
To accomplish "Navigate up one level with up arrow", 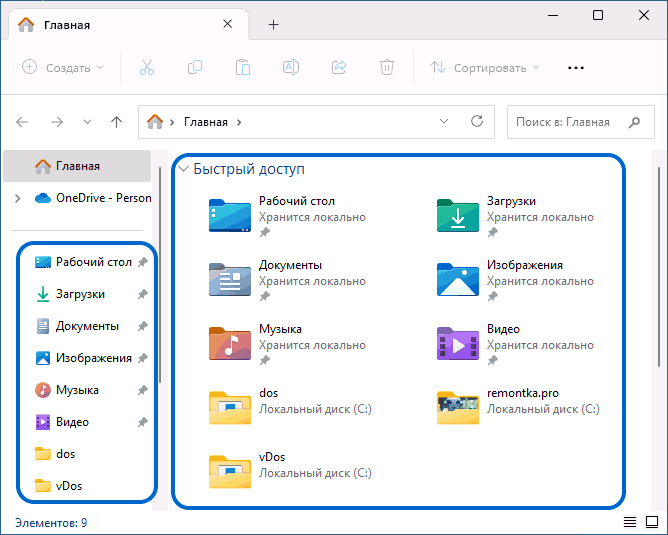I will click(x=116, y=122).
